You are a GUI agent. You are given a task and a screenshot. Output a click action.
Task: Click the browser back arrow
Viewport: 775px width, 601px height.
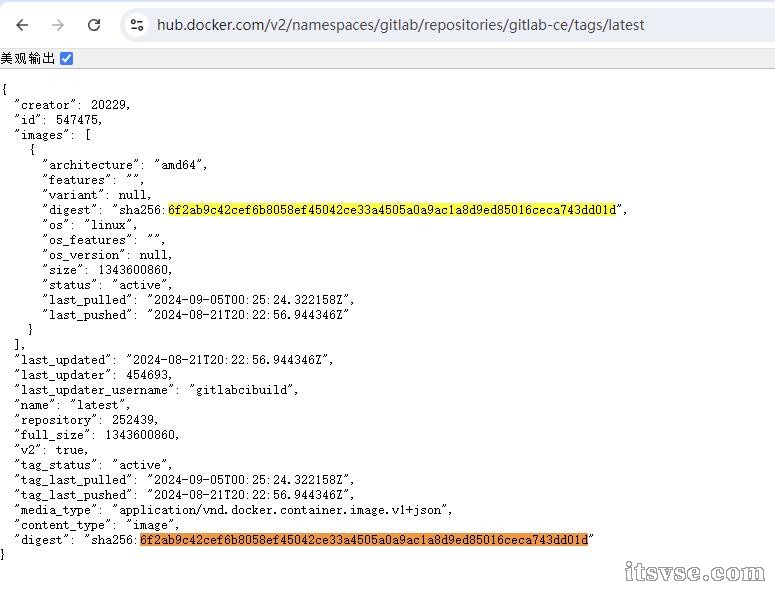tap(22, 25)
